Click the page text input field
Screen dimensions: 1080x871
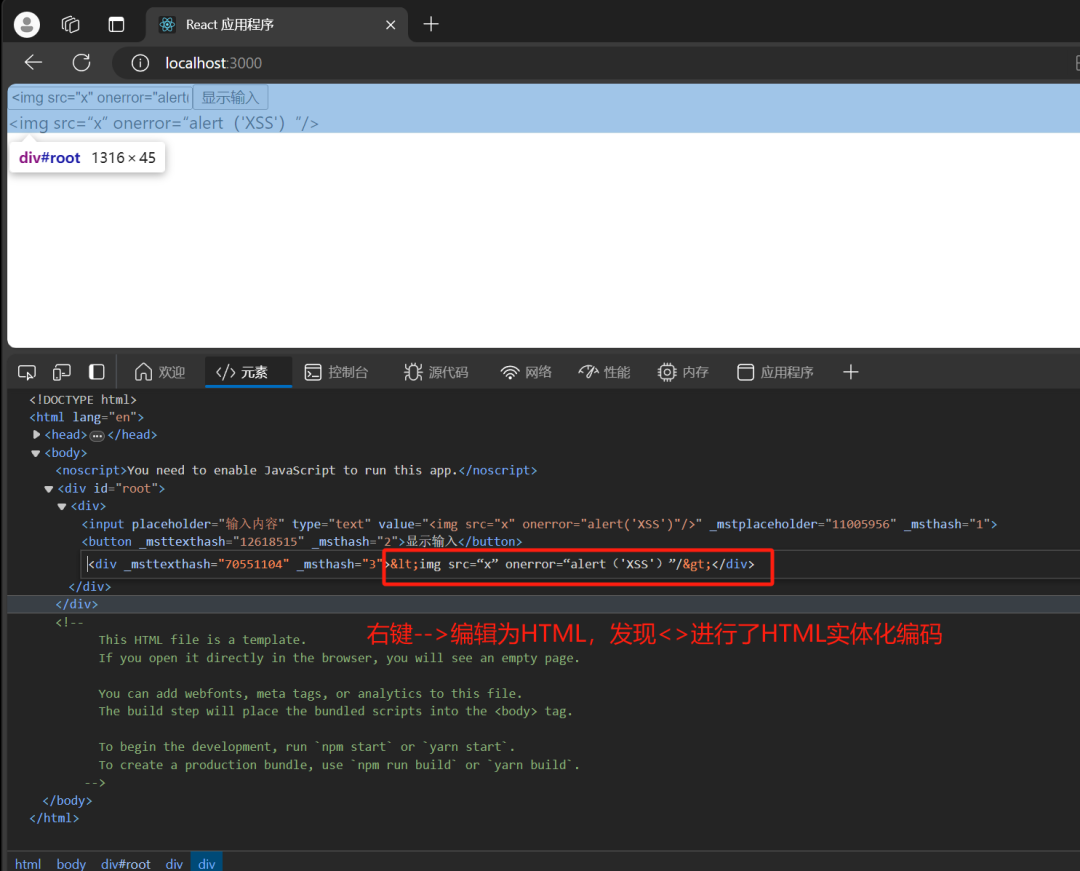pyautogui.click(x=101, y=97)
